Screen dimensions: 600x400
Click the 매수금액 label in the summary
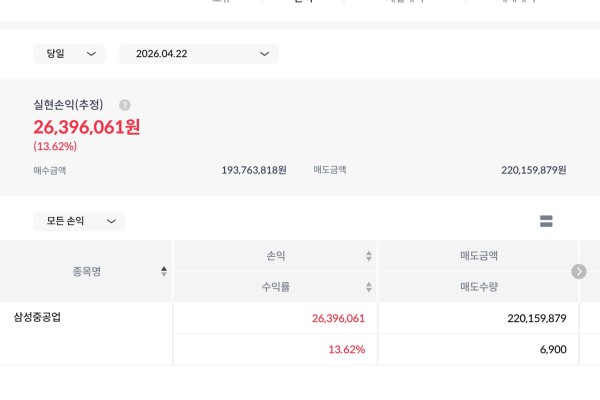click(x=50, y=171)
